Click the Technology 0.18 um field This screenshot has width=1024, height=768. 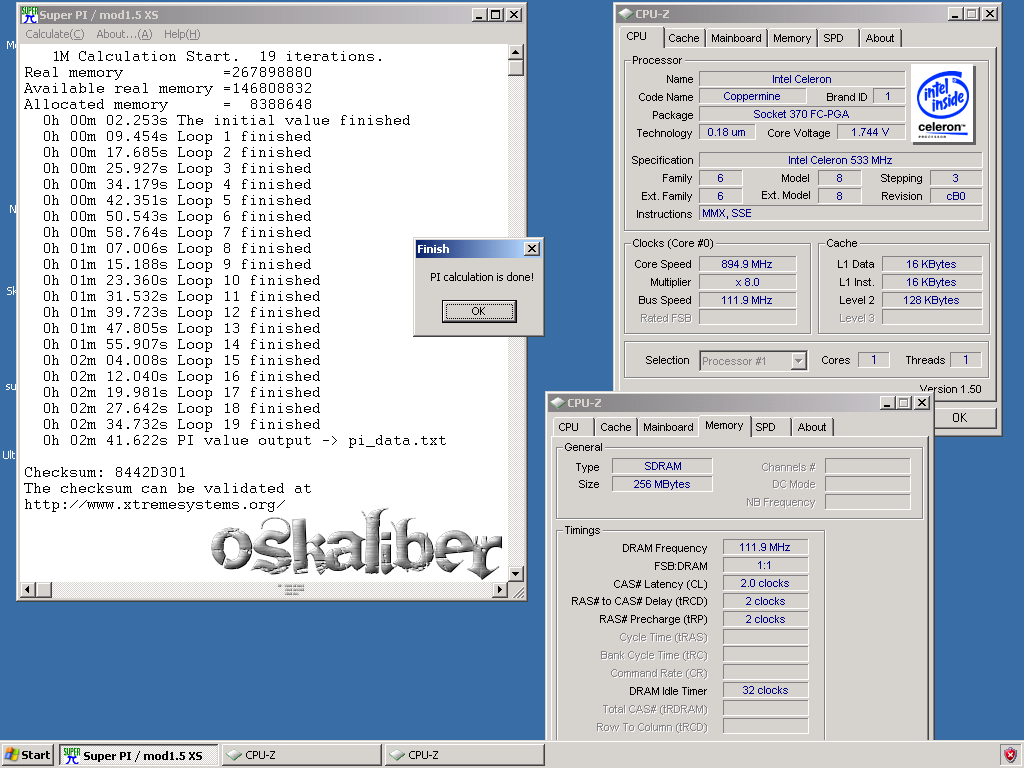point(727,133)
